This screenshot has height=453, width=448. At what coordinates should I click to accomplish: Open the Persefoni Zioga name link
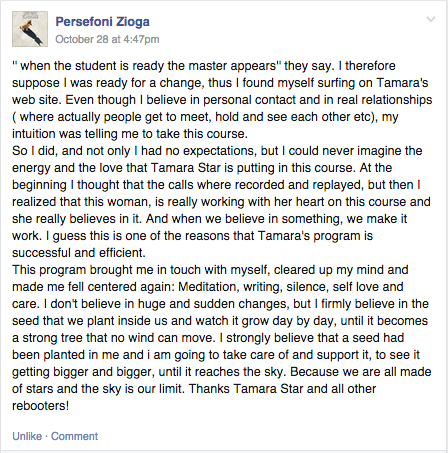tap(102, 22)
